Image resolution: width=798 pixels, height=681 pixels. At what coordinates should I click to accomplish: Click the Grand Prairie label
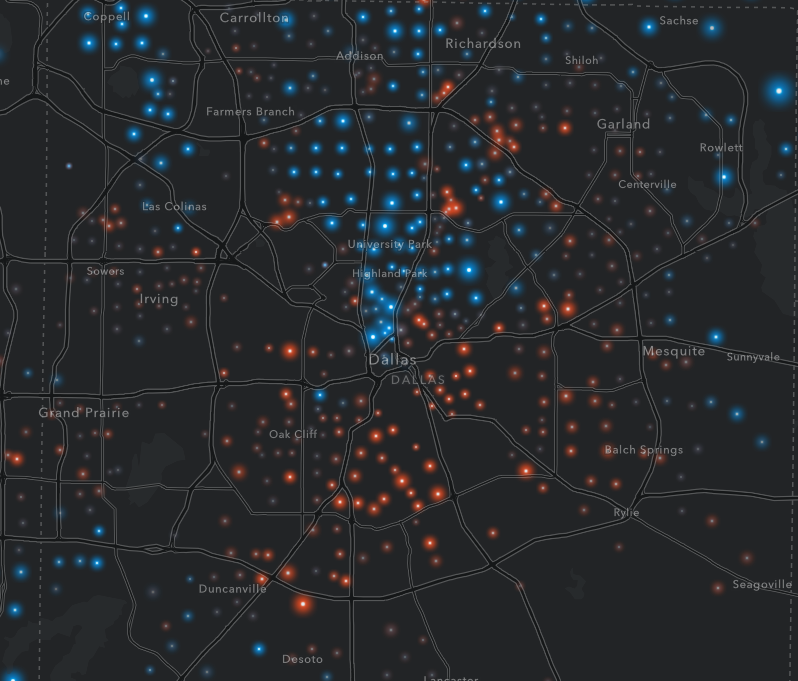[84, 412]
